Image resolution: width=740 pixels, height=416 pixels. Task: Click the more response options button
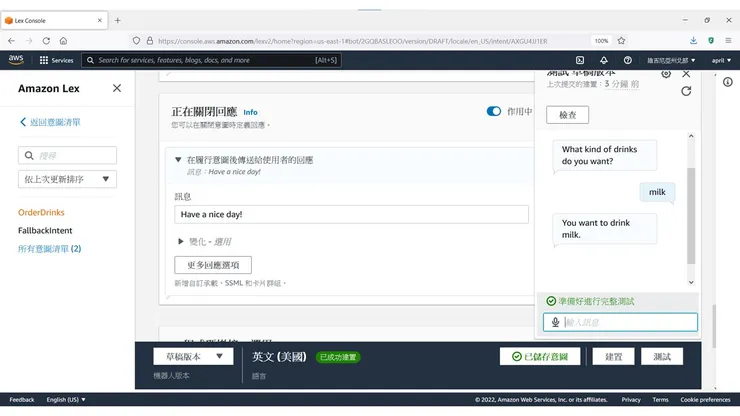tap(213, 265)
